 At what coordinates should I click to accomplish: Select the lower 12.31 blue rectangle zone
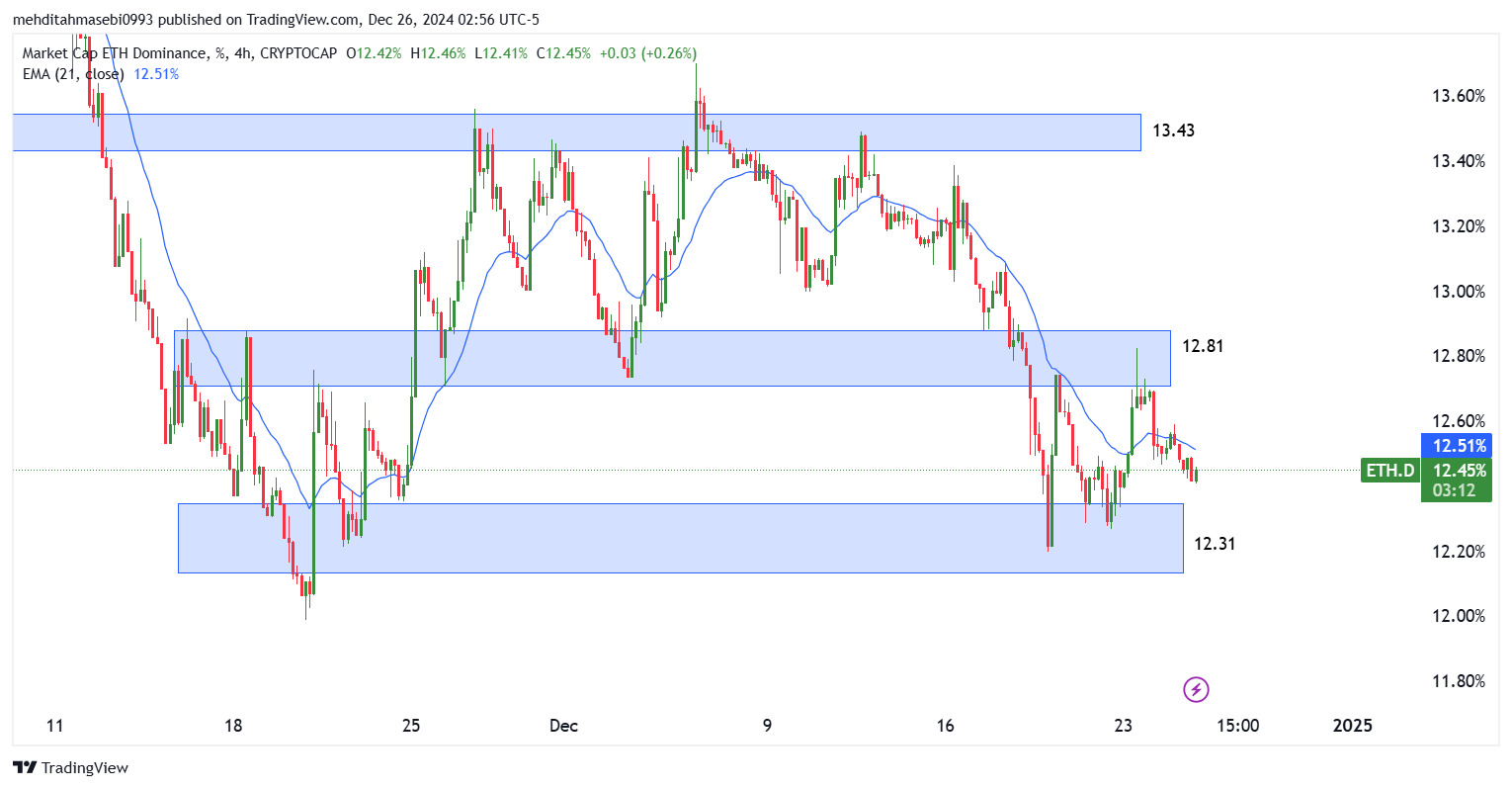680,538
